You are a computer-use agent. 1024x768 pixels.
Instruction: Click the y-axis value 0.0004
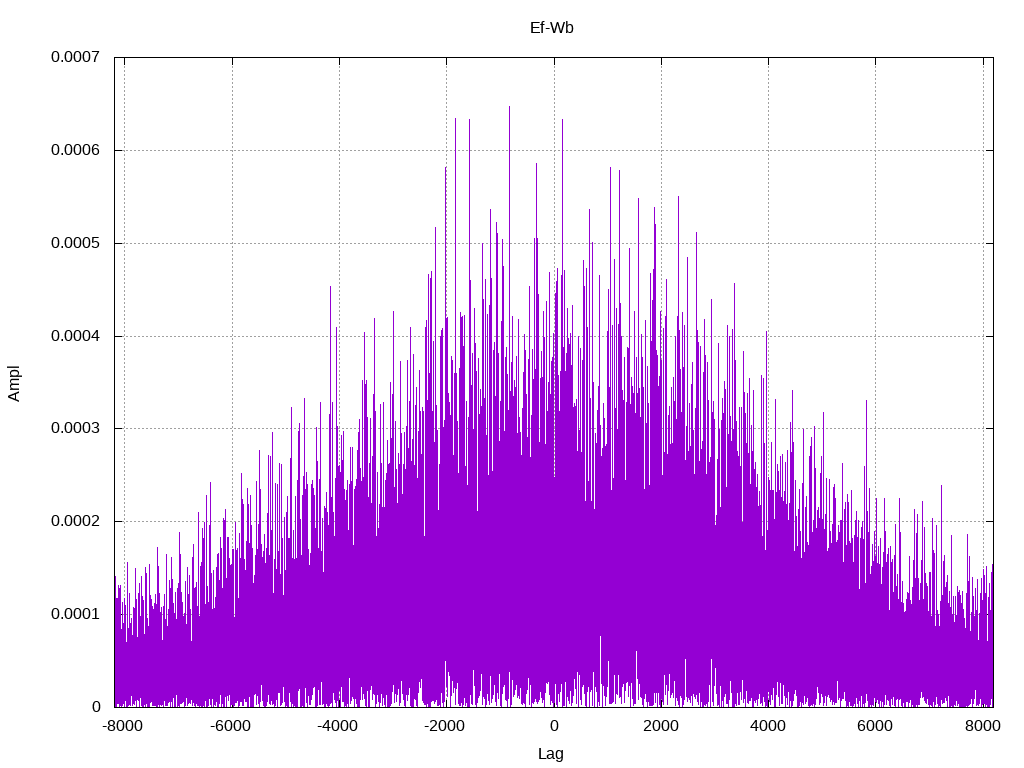[x=76, y=336]
